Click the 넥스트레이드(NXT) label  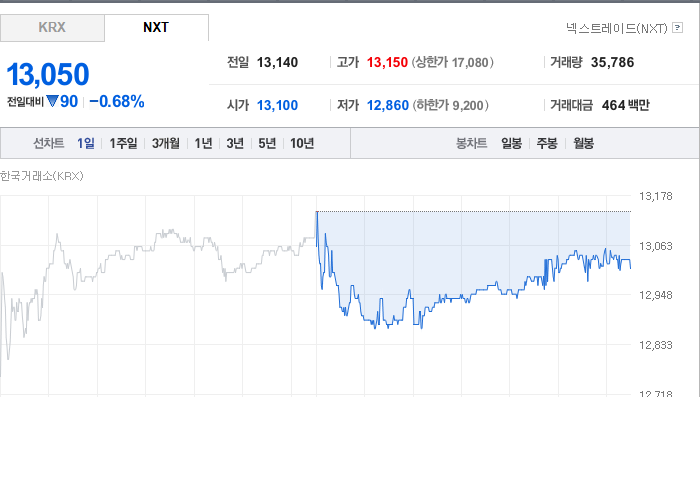click(x=617, y=28)
